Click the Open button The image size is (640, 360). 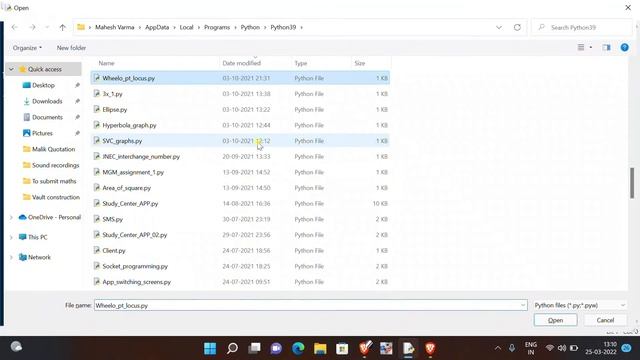[x=556, y=320]
